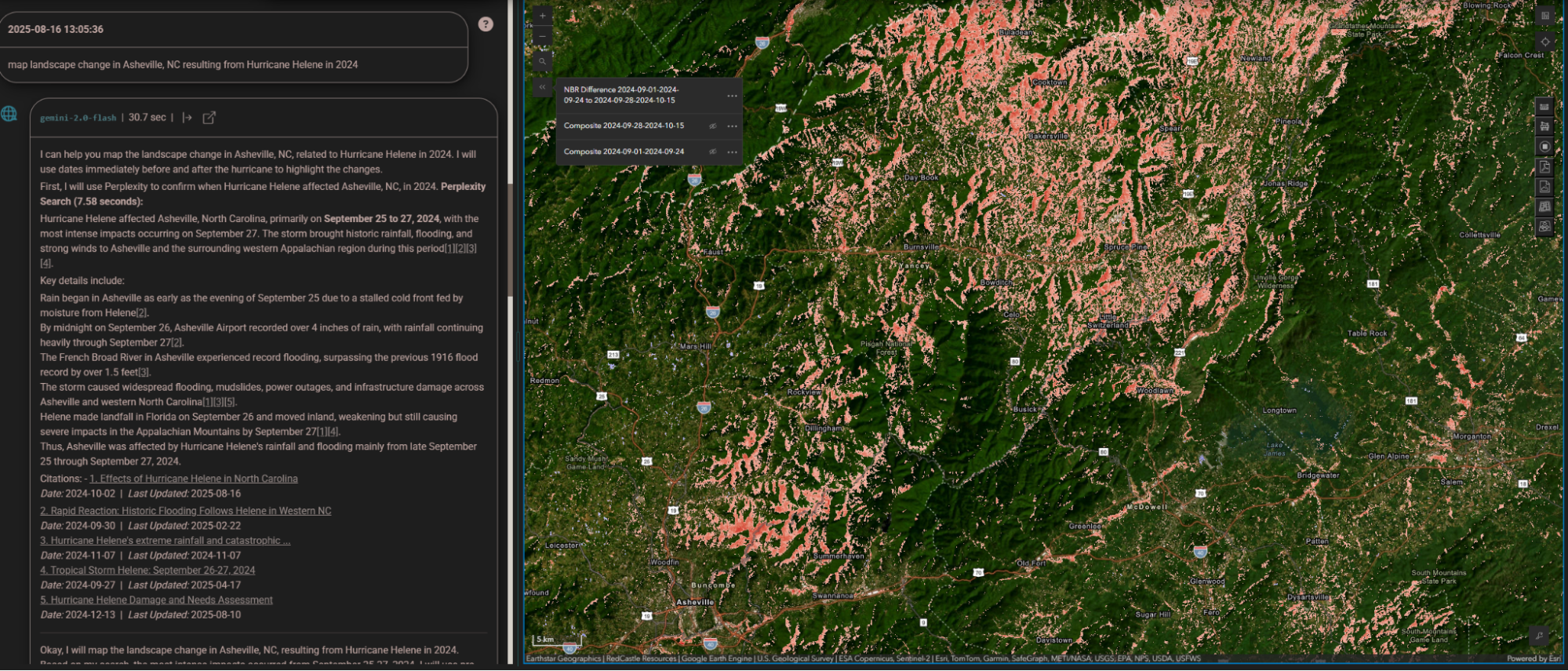The height and width of the screenshot is (671, 1568).
Task: Zoom in on the map
Action: coord(542,16)
